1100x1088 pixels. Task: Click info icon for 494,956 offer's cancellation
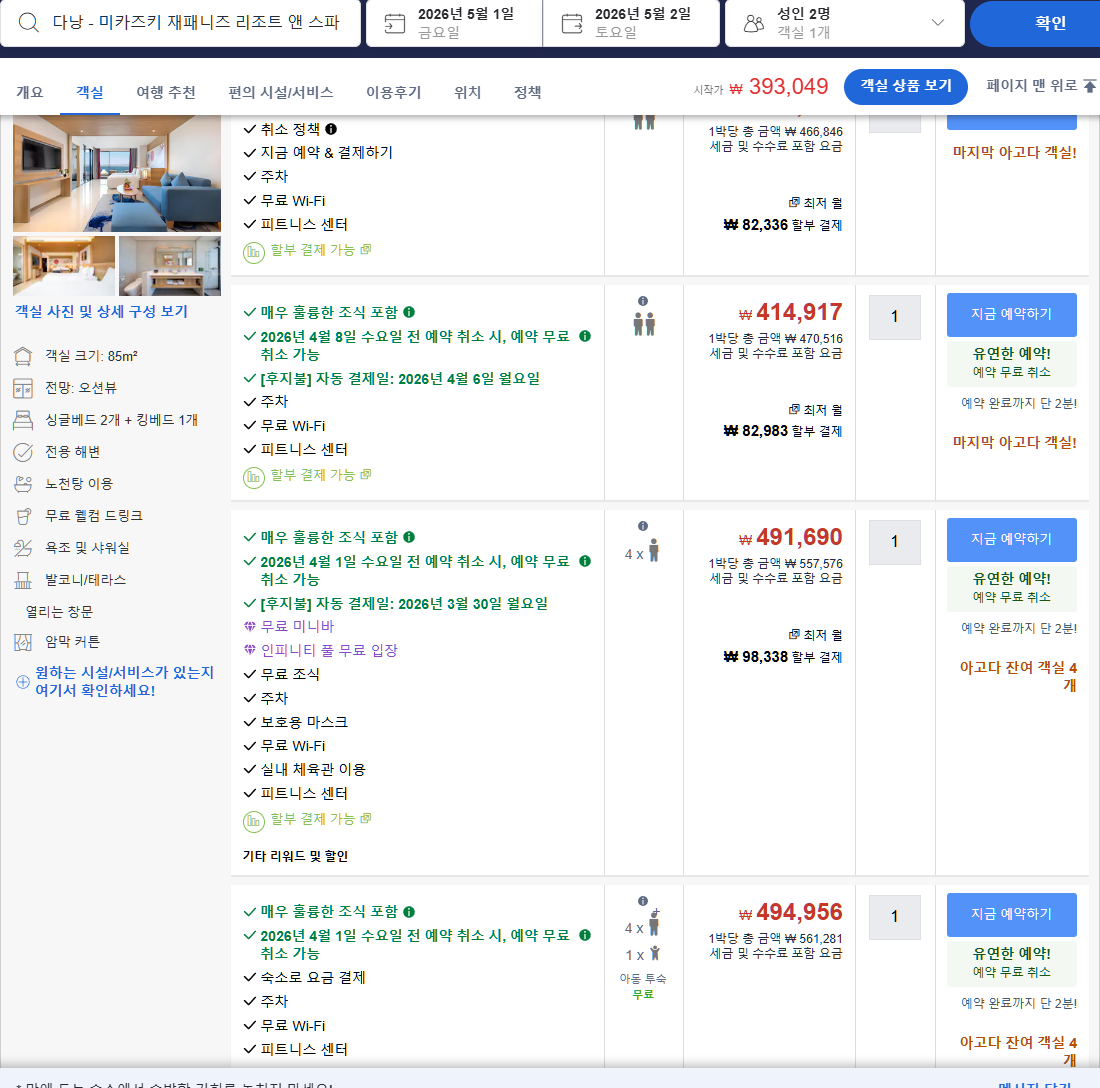(x=585, y=935)
